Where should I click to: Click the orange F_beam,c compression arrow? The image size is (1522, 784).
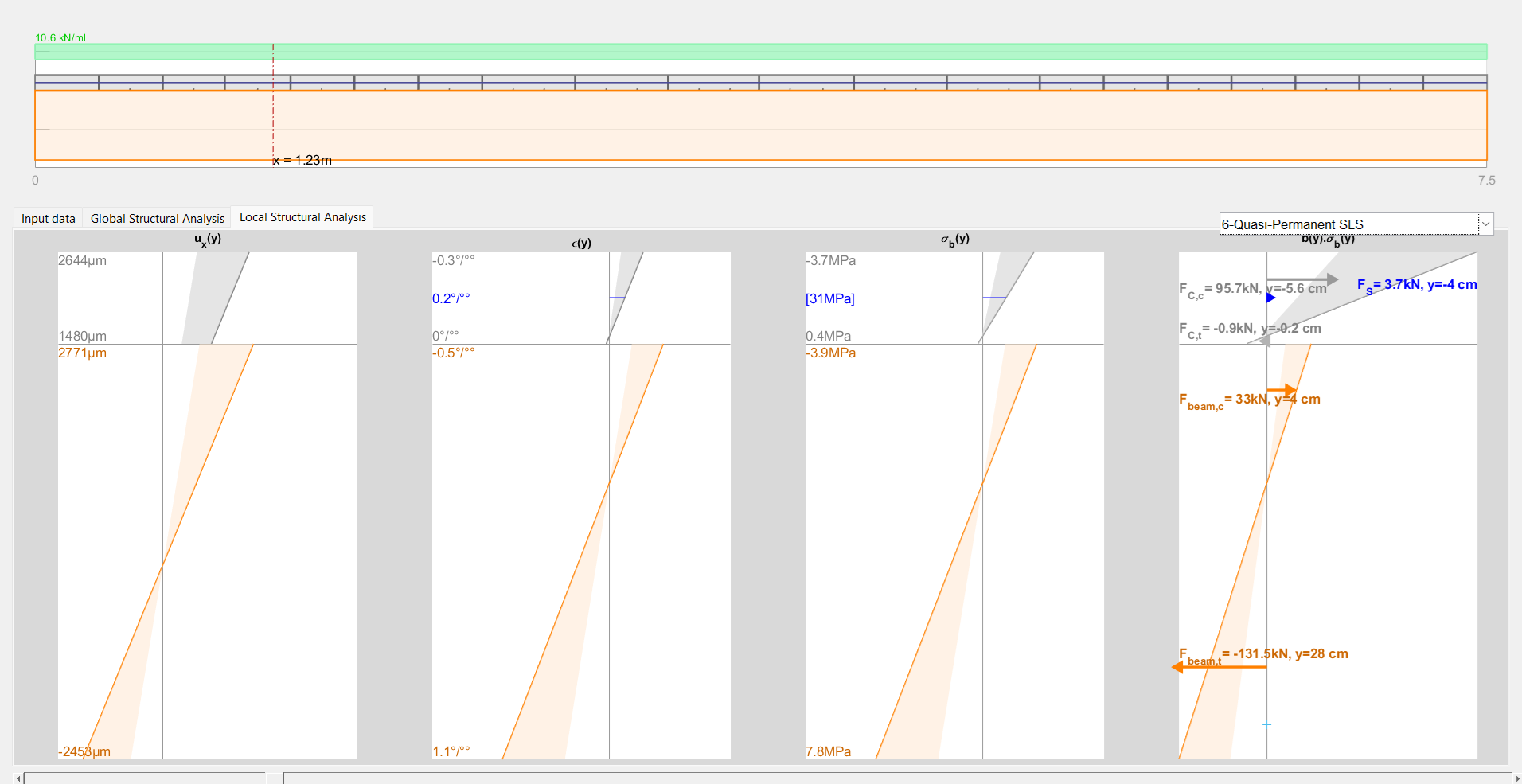click(1282, 390)
